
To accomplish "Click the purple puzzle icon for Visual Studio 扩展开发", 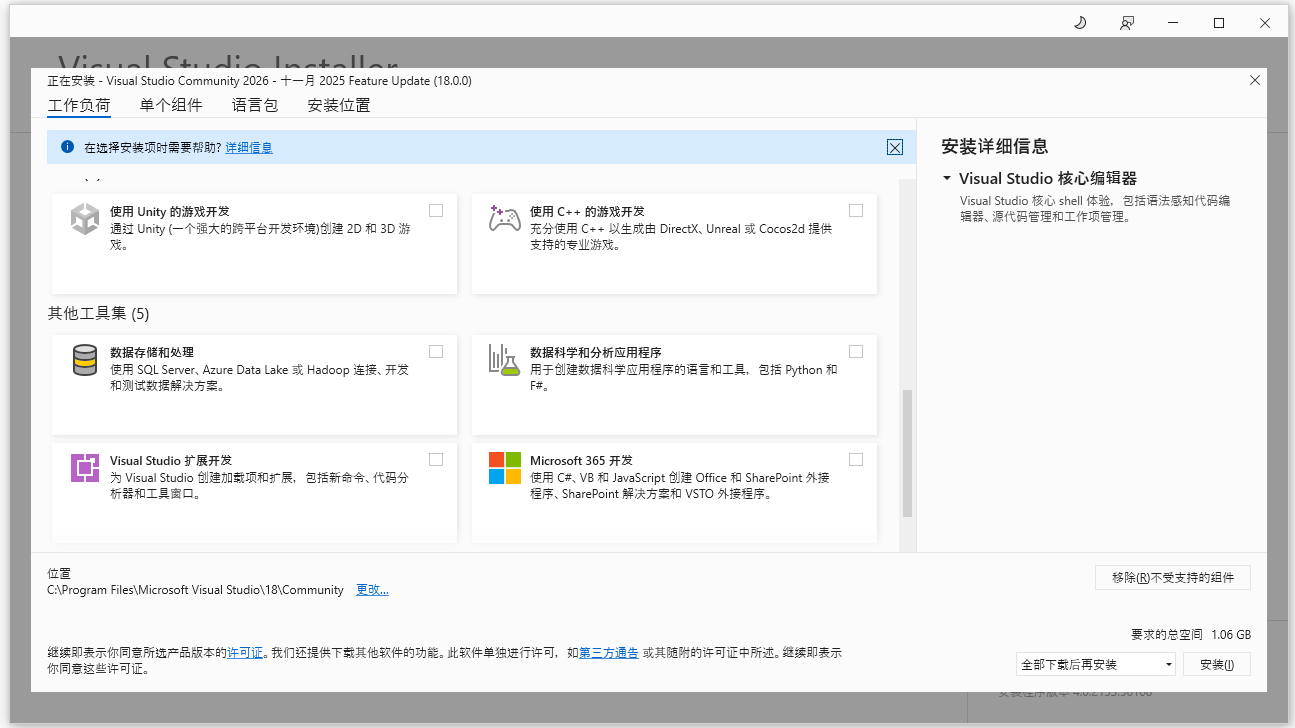I will [85, 467].
